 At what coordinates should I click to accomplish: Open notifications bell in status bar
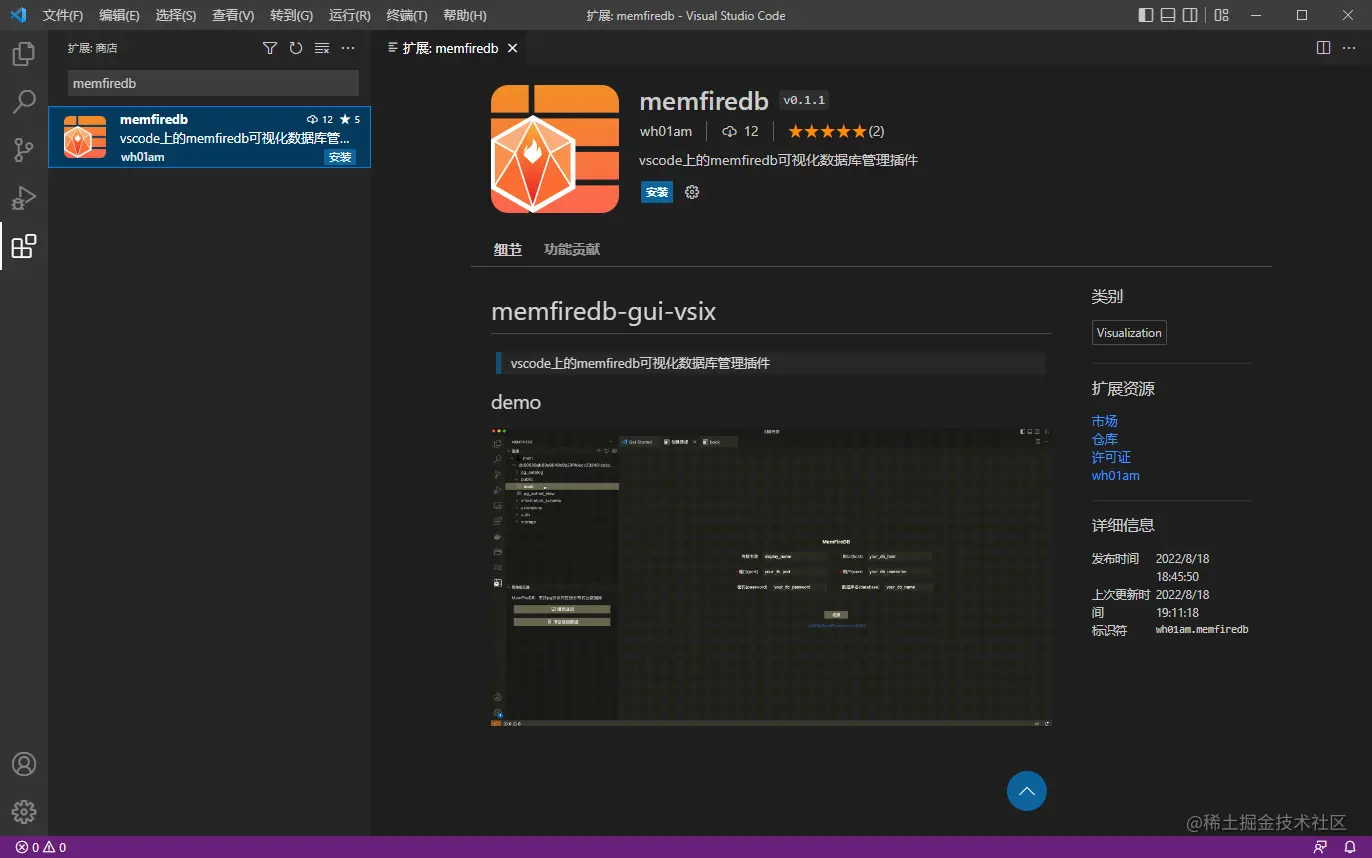tap(1349, 847)
